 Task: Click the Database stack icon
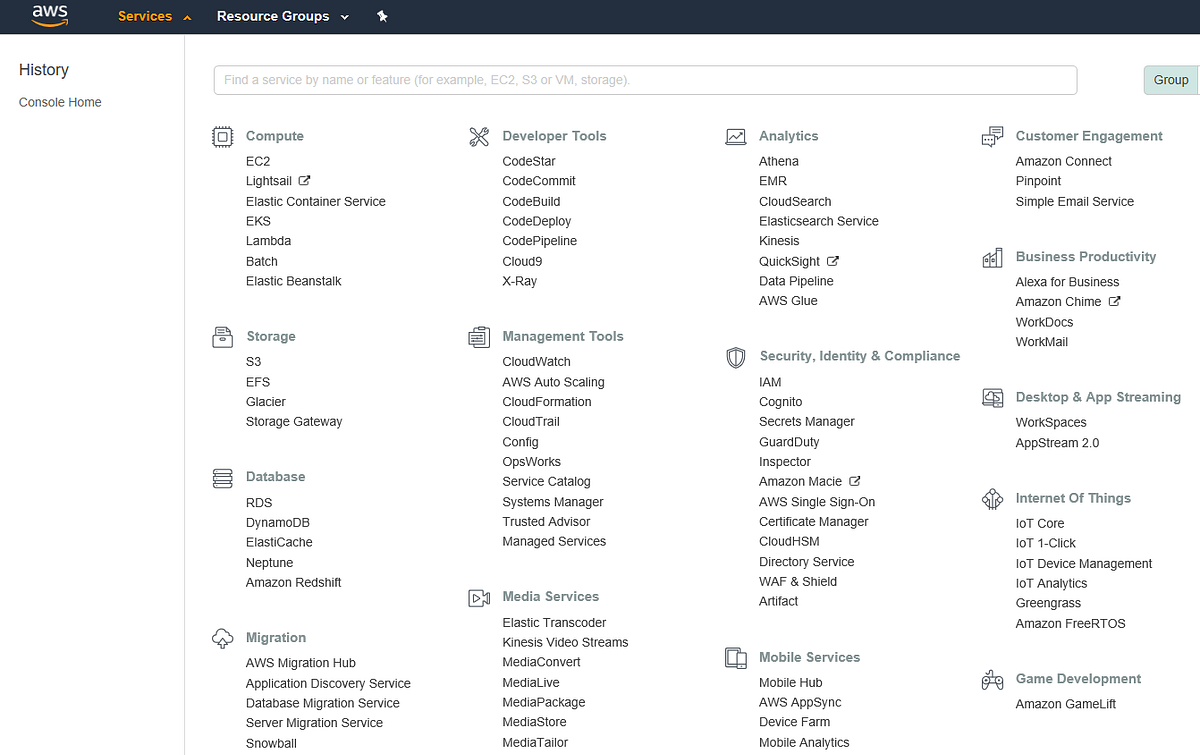click(x=222, y=477)
